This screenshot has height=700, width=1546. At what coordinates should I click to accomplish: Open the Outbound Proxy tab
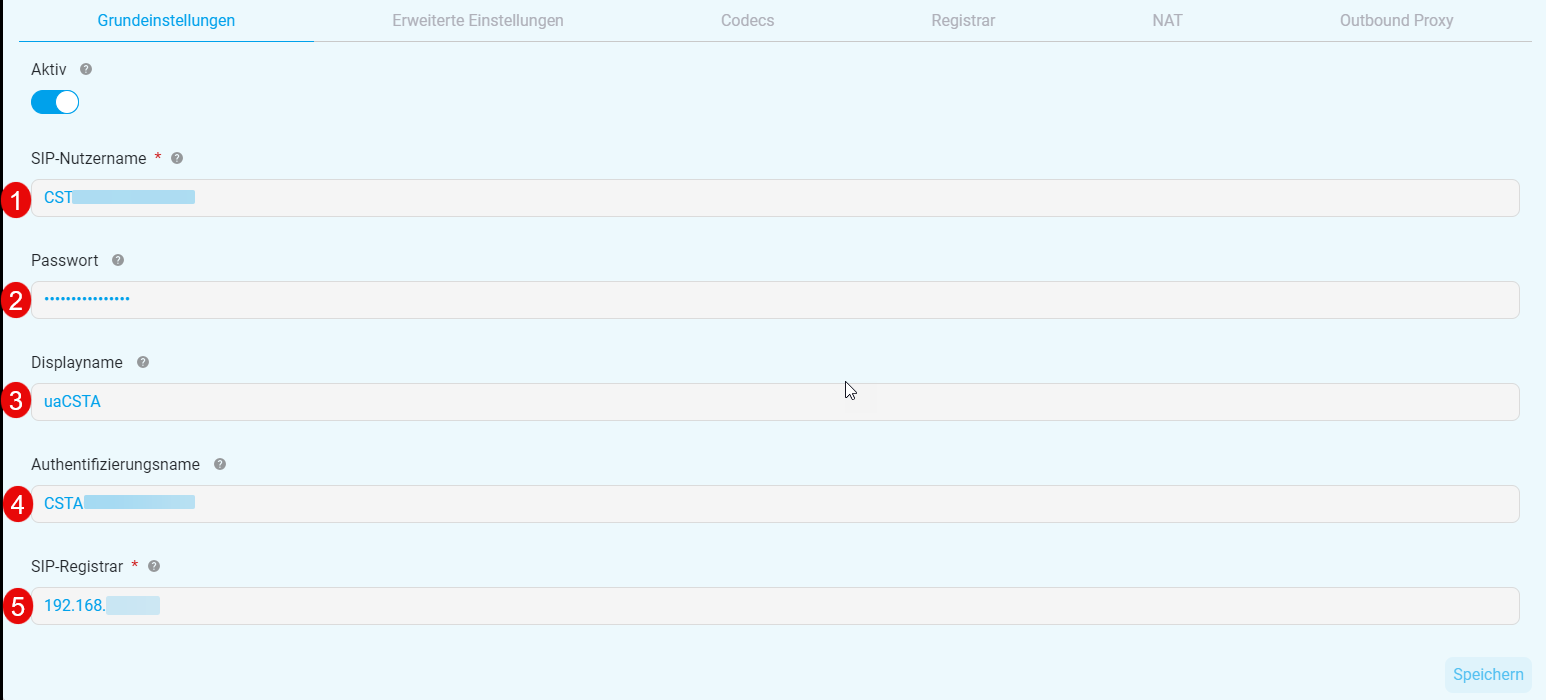tap(1396, 20)
